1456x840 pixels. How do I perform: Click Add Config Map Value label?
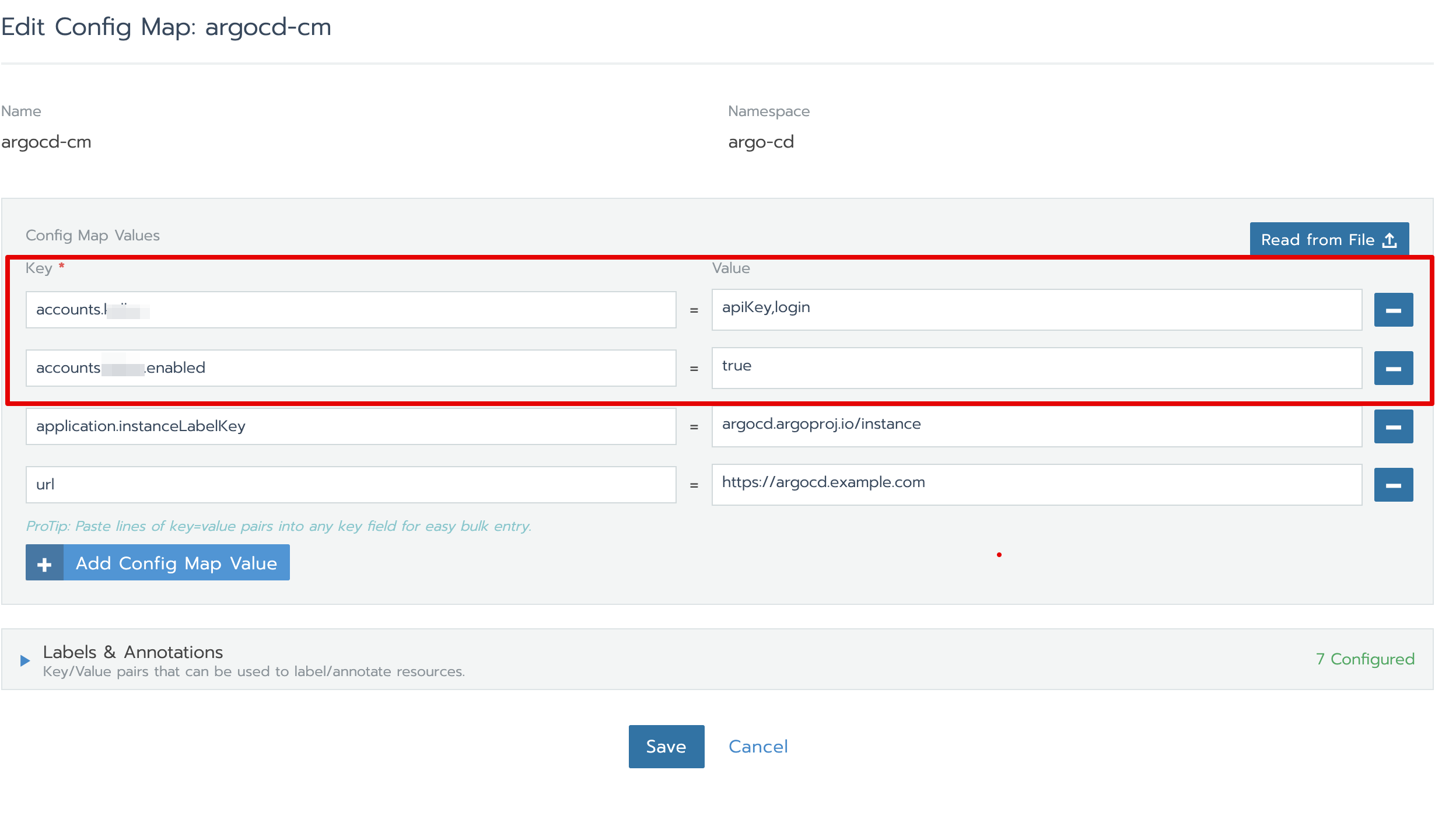[x=176, y=563]
